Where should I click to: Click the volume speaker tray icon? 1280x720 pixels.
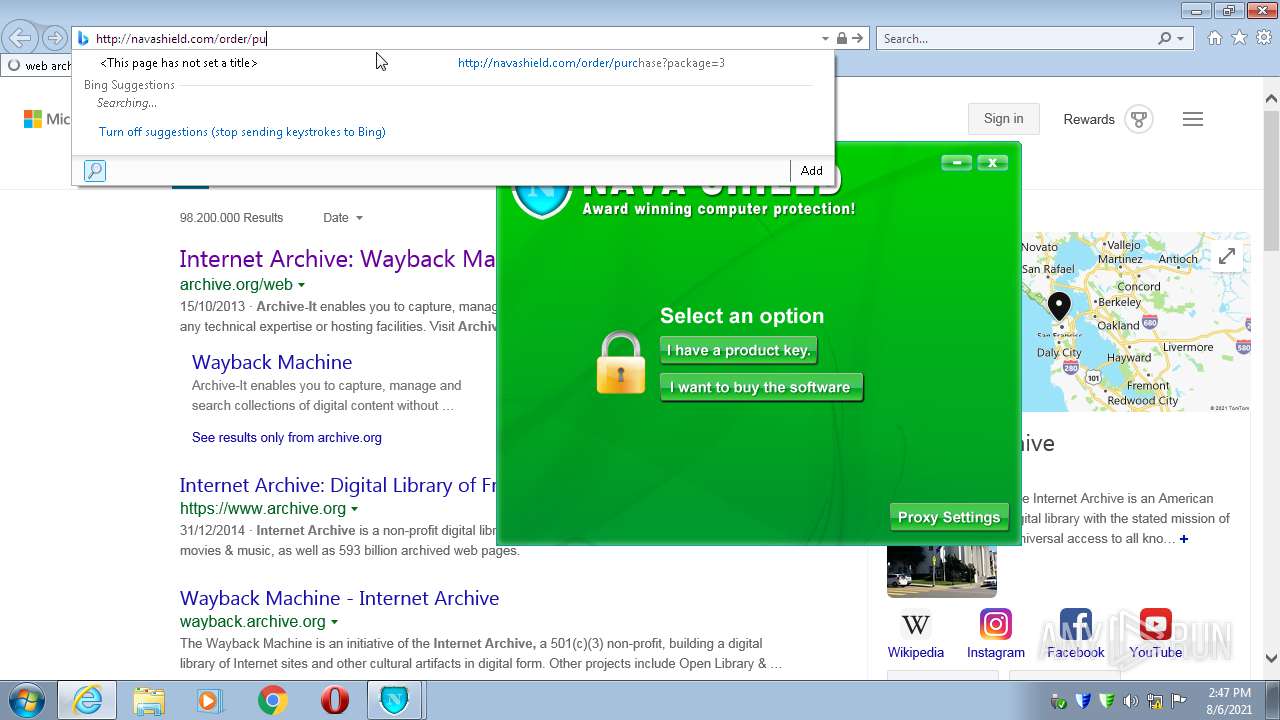[1131, 701]
